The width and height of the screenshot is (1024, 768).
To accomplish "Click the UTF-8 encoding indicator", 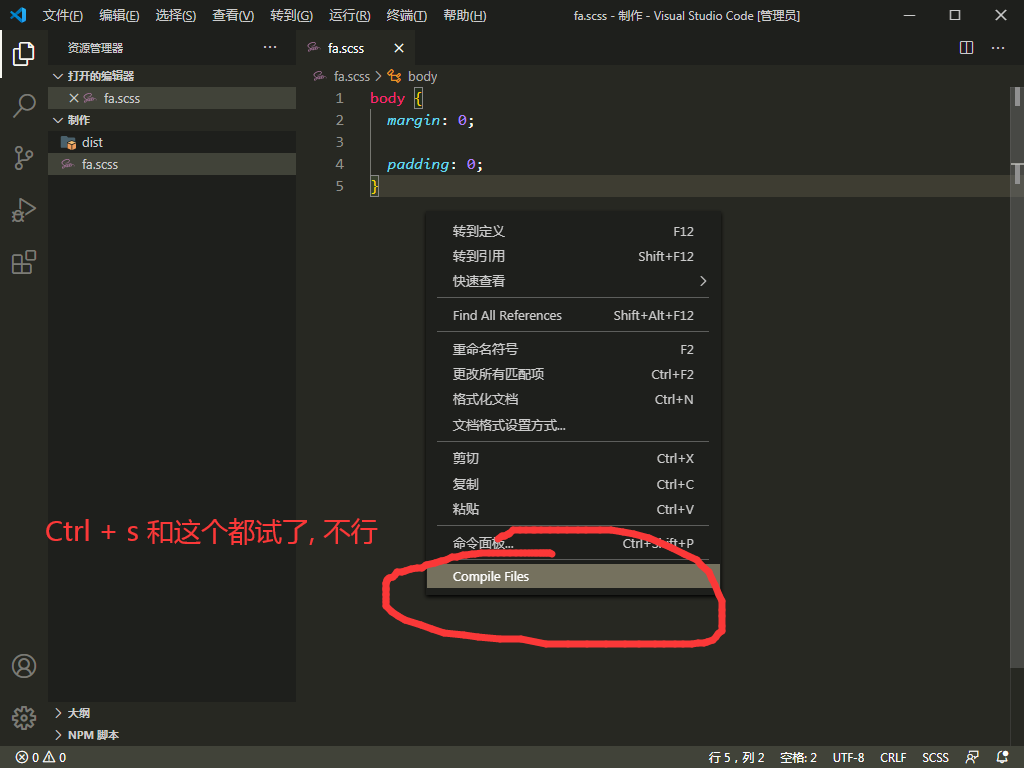I will 848,758.
